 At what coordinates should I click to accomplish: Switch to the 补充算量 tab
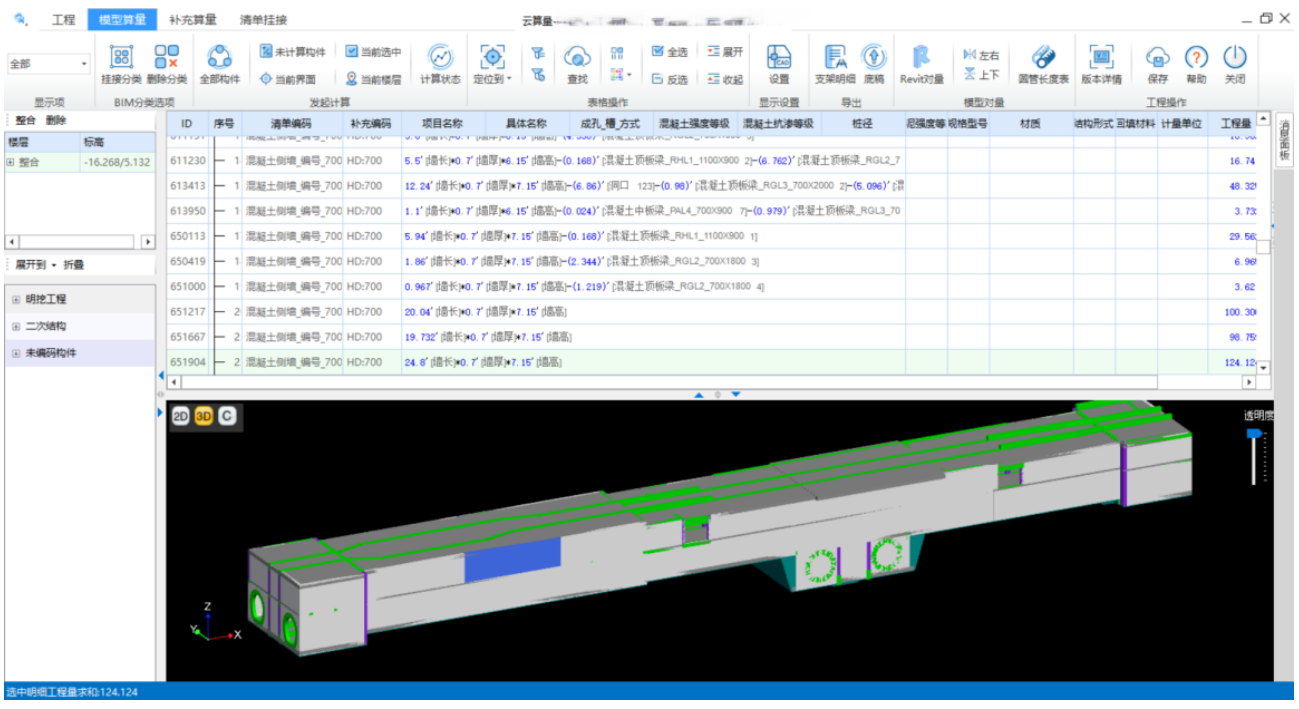pyautogui.click(x=193, y=19)
